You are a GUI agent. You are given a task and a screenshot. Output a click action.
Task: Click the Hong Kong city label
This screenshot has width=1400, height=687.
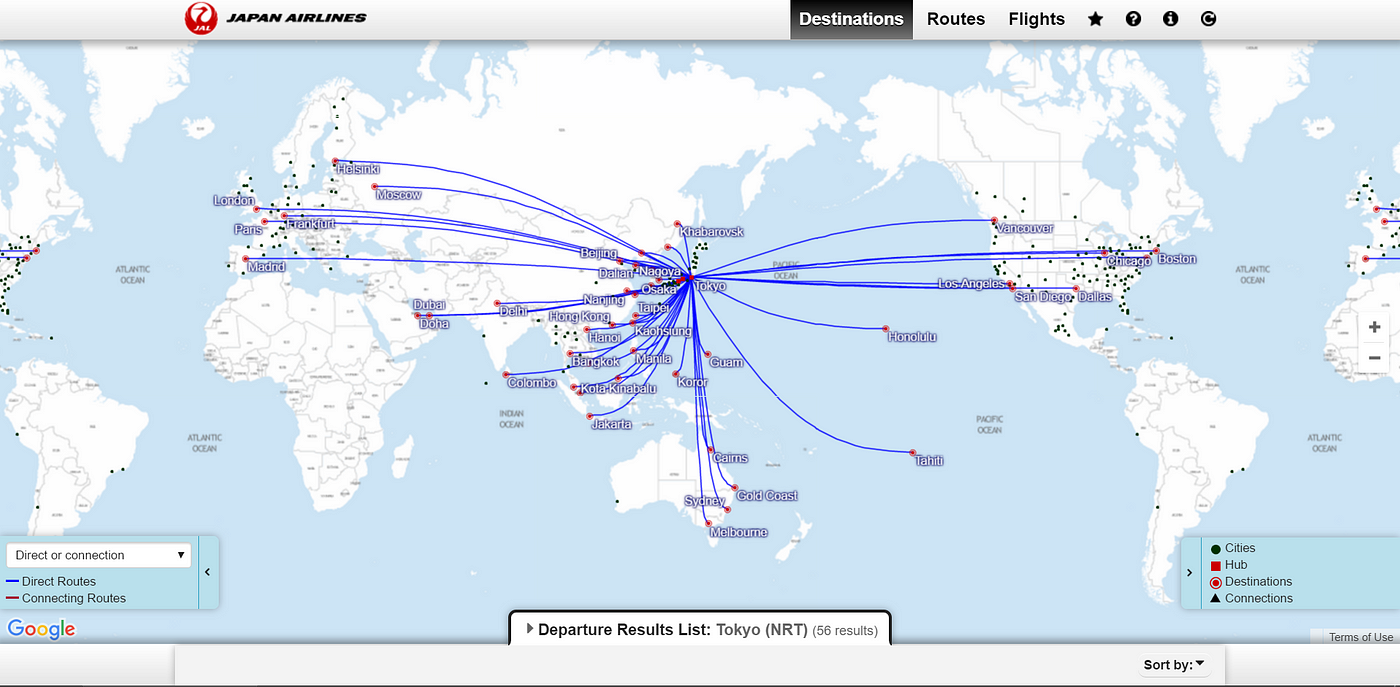pos(579,317)
